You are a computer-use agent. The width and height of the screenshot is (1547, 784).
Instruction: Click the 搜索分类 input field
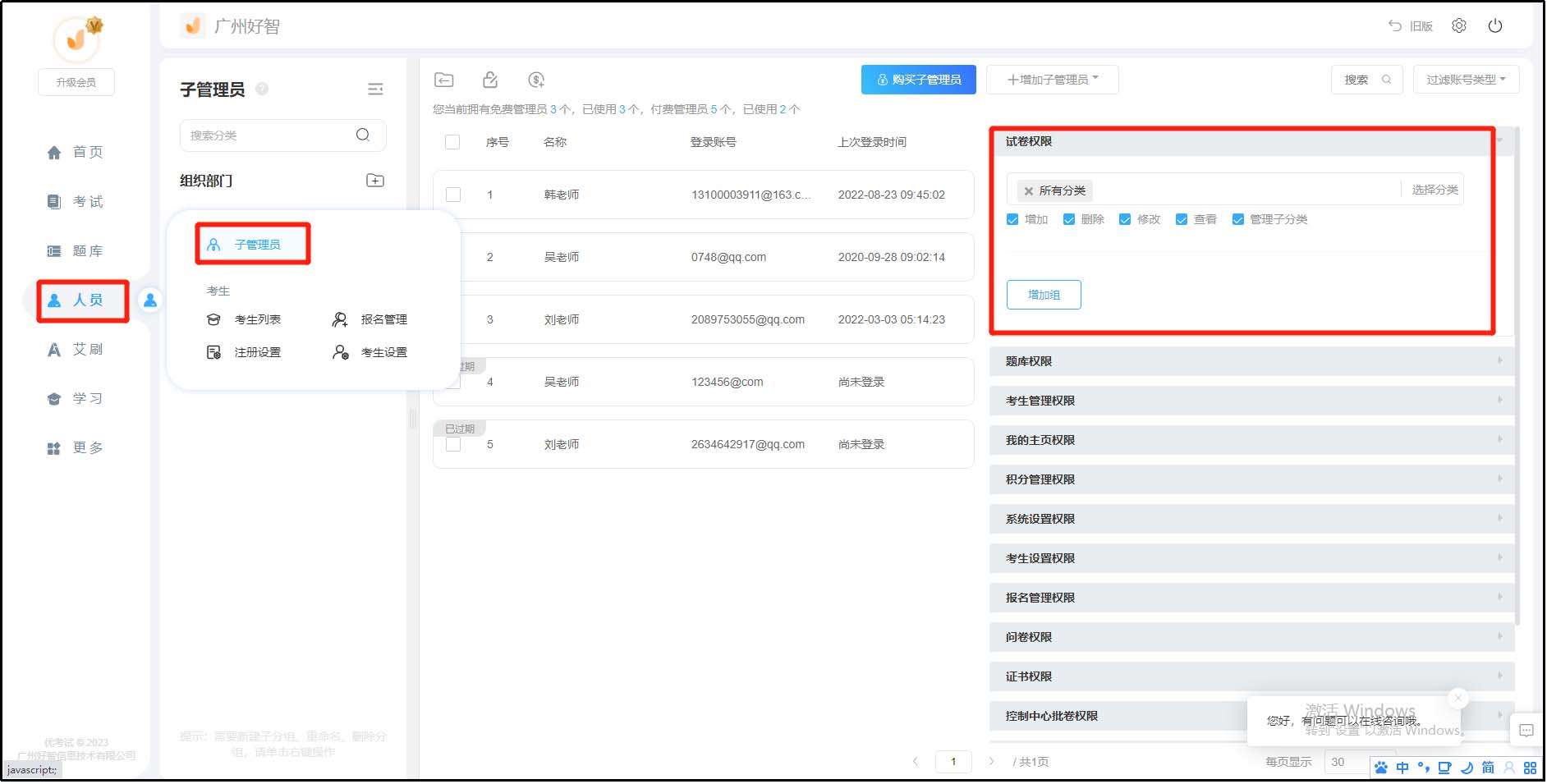point(269,135)
